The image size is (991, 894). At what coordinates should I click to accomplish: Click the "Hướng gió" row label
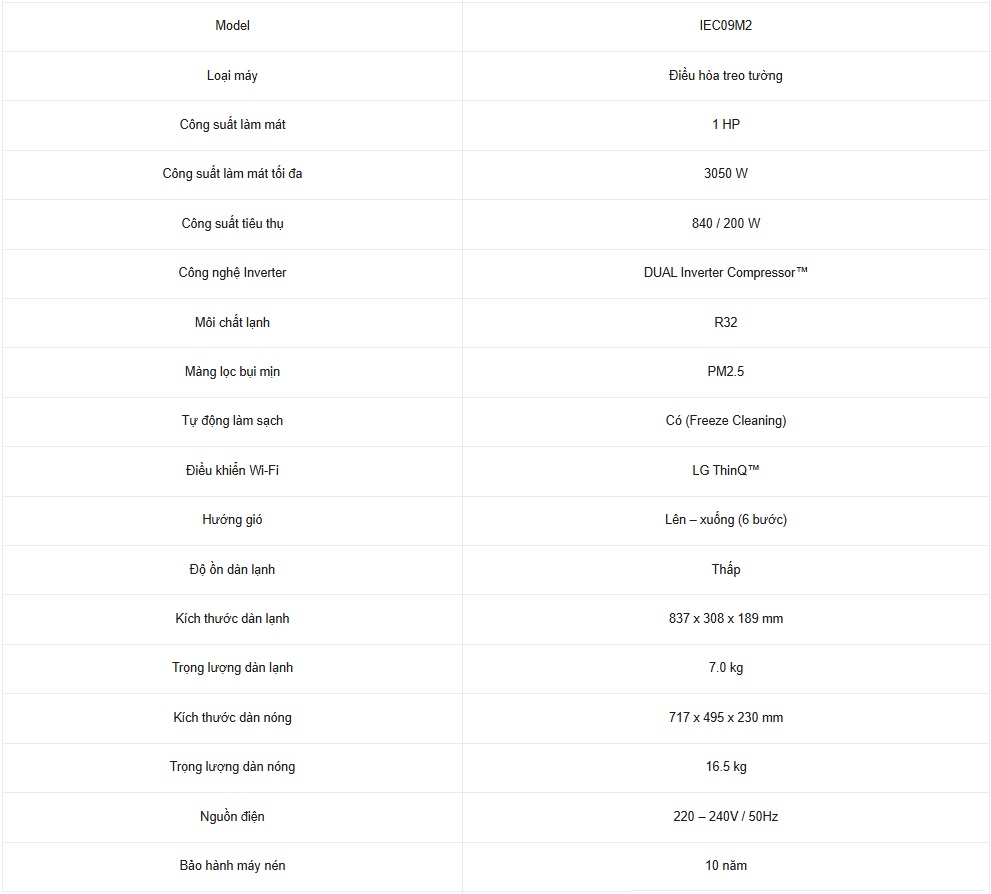tap(232, 520)
